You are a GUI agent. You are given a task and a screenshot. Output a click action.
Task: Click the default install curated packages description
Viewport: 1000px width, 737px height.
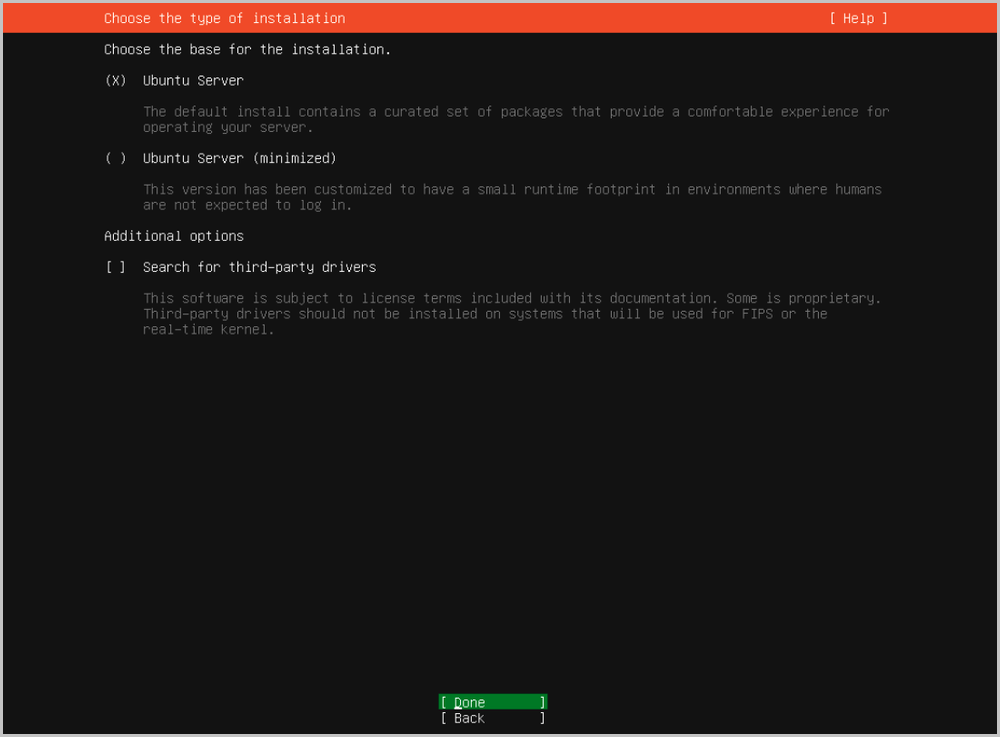point(515,112)
